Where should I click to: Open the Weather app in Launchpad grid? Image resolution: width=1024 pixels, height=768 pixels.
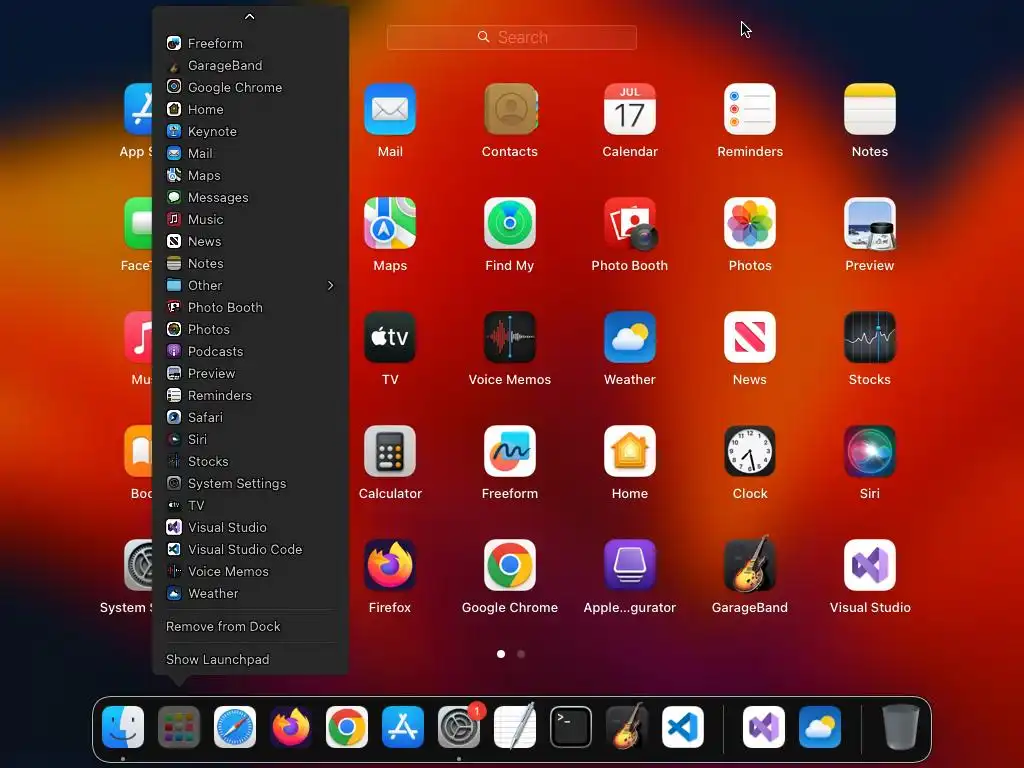630,337
